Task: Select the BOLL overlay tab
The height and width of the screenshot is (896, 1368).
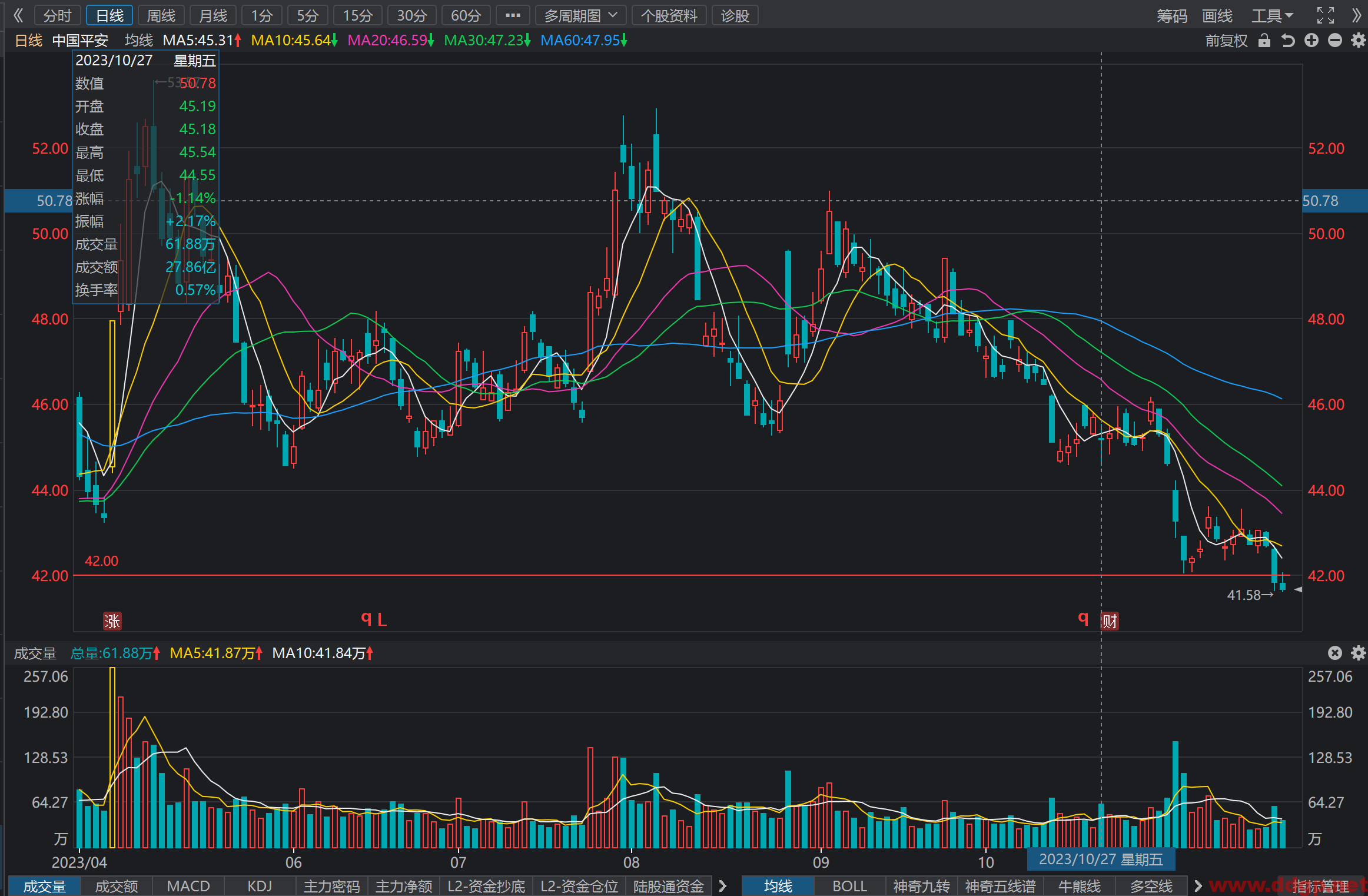Action: (x=849, y=886)
